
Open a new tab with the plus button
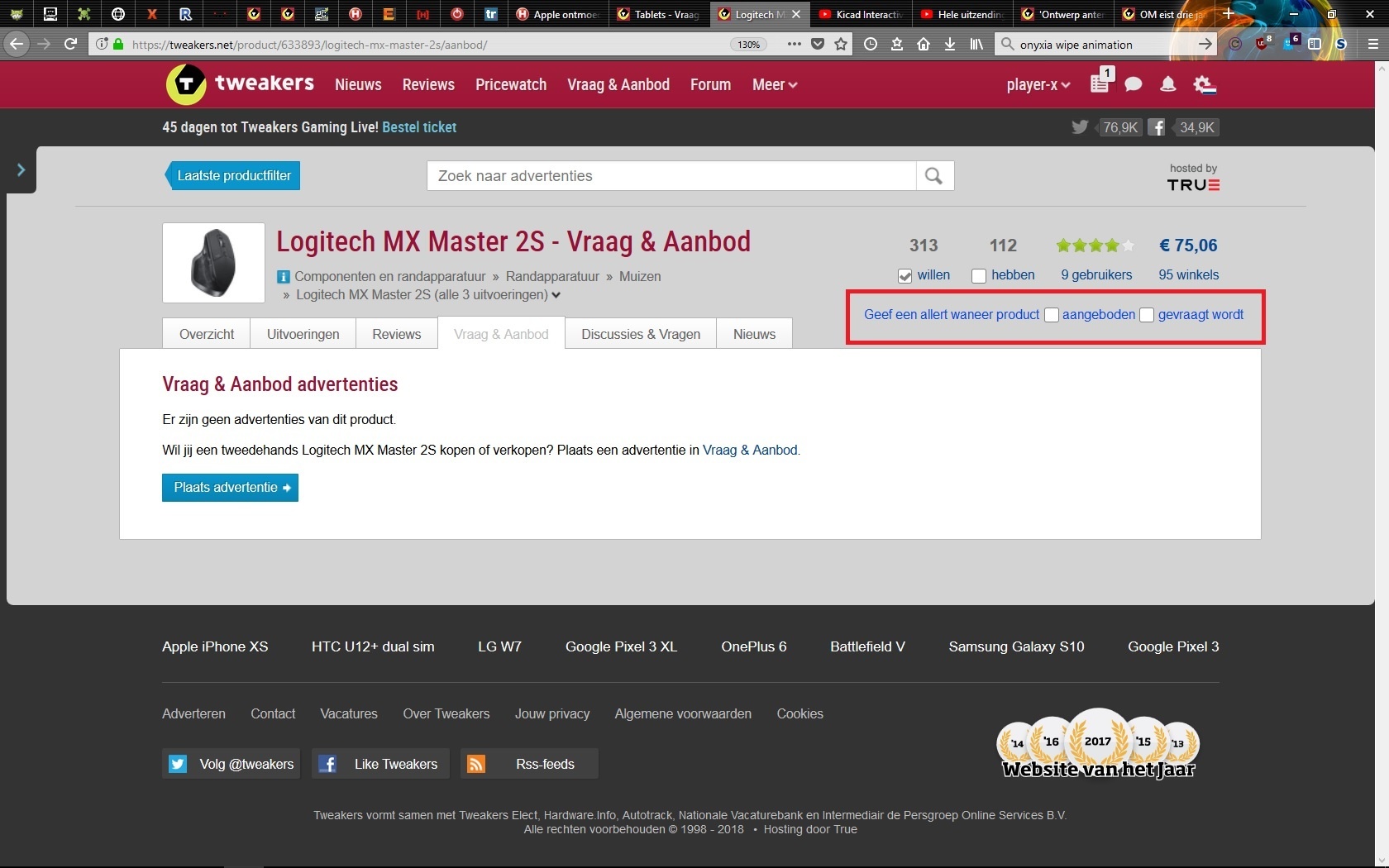click(1229, 14)
